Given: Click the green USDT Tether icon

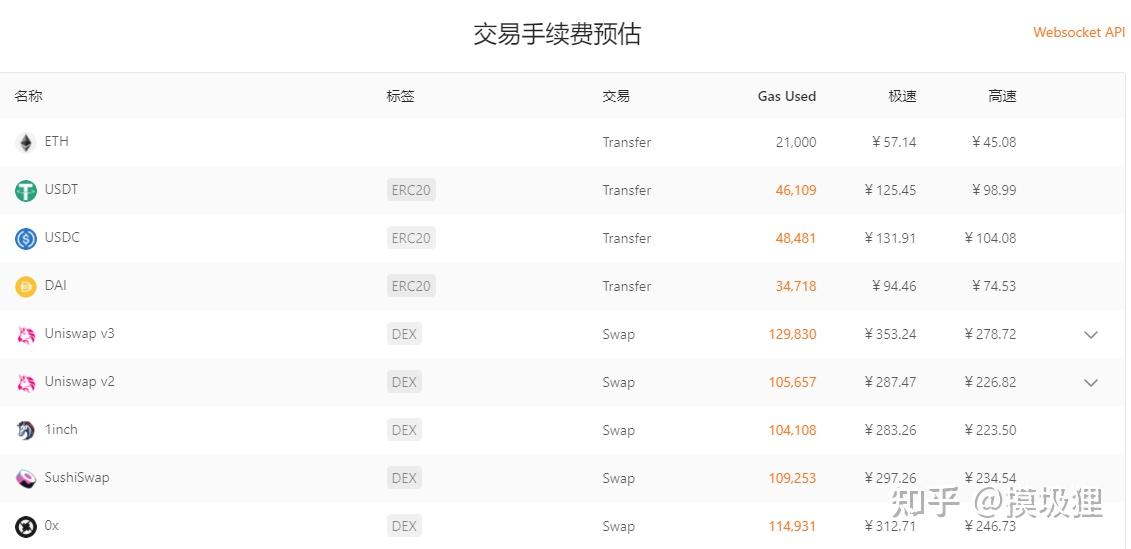Looking at the screenshot, I should pyautogui.click(x=26, y=190).
